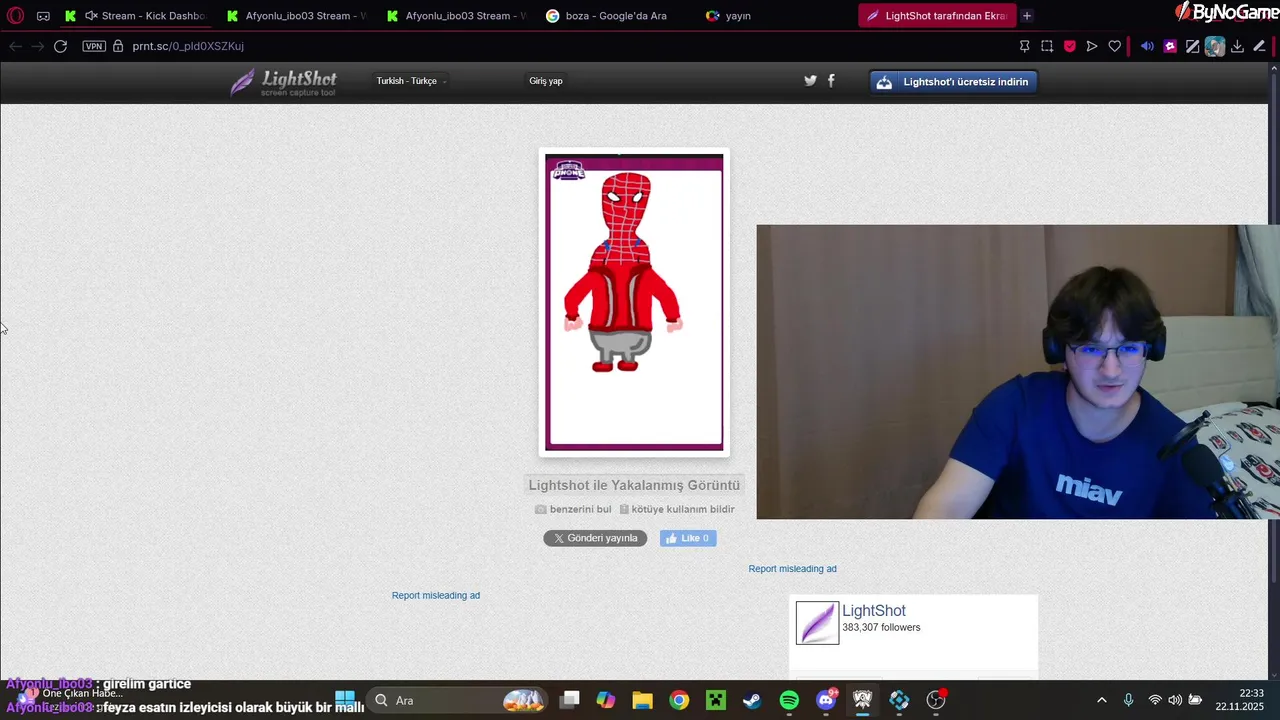The width and height of the screenshot is (1280, 720).
Task: Go back to the previous page
Action: [15, 46]
